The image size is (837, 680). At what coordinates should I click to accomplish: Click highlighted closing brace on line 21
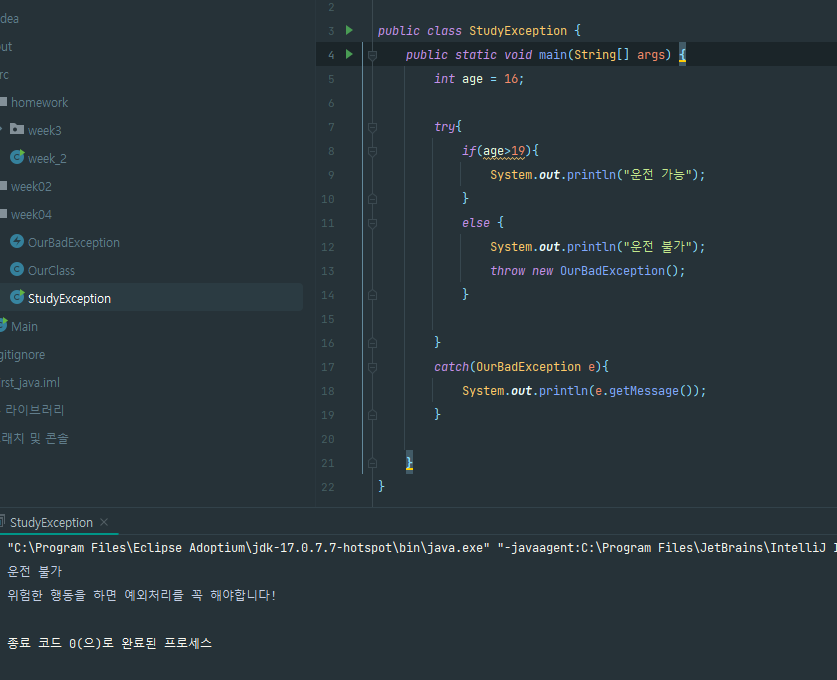[409, 462]
